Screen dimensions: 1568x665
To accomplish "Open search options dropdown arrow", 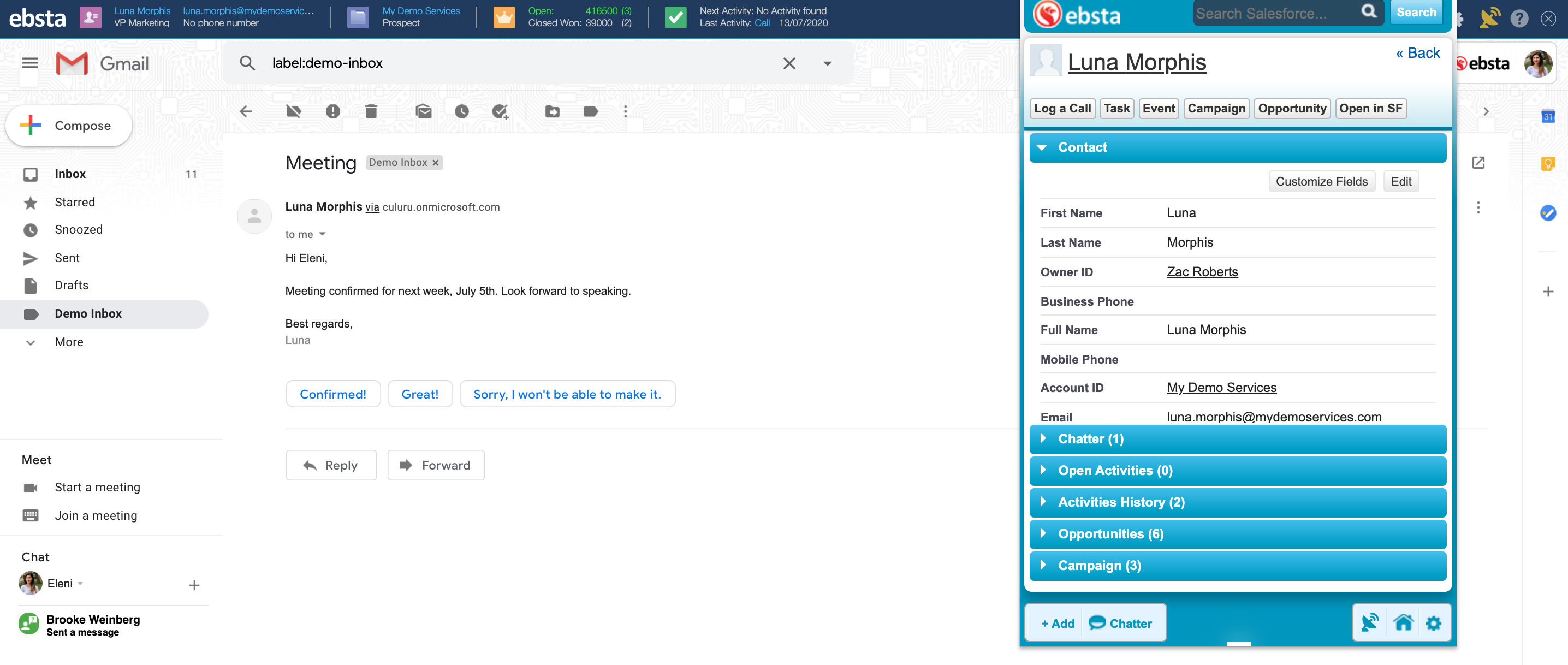I will point(827,63).
